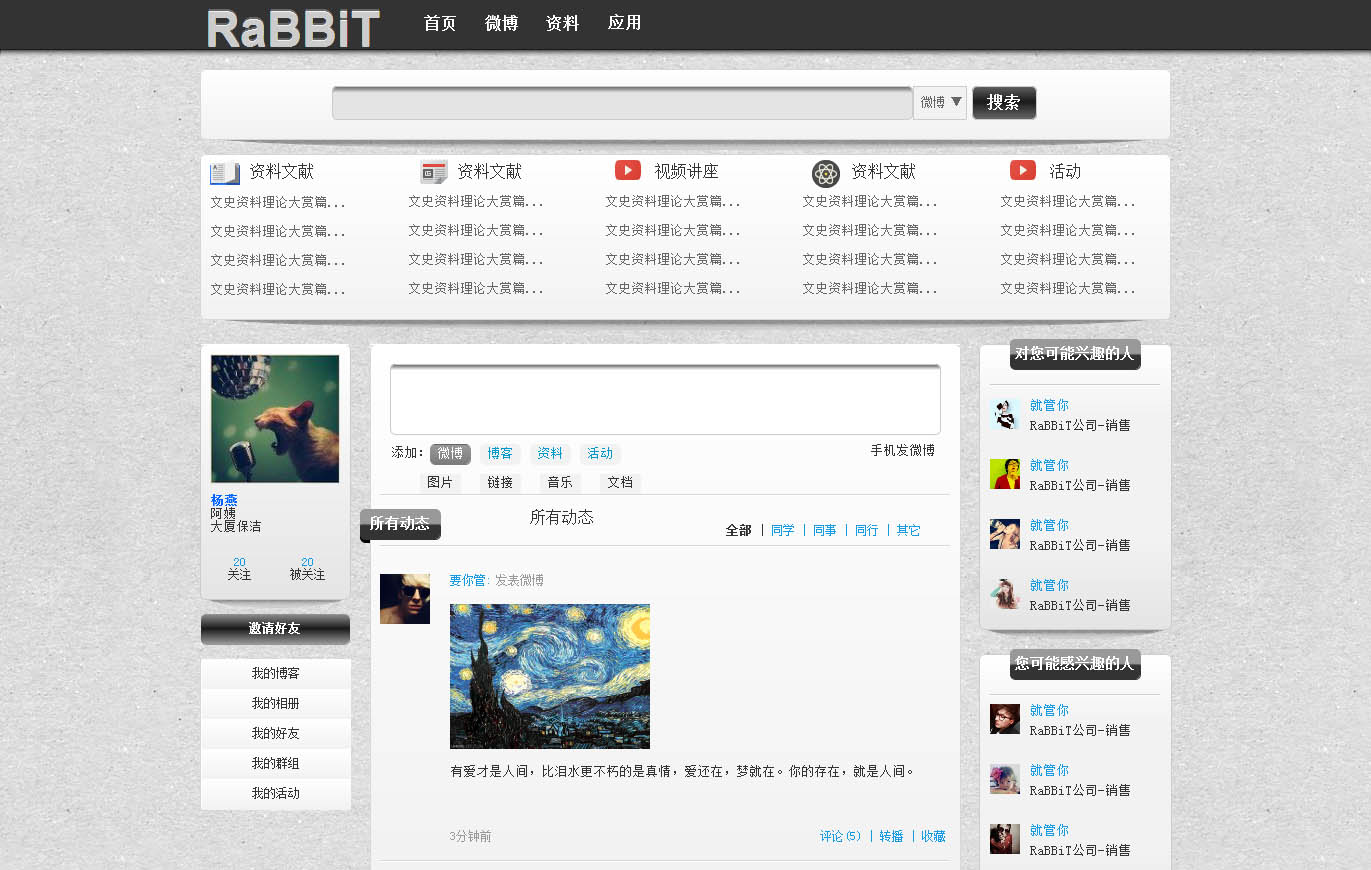The width and height of the screenshot is (1371, 870).
Task: Click the 链接 attachment button
Action: 500,483
